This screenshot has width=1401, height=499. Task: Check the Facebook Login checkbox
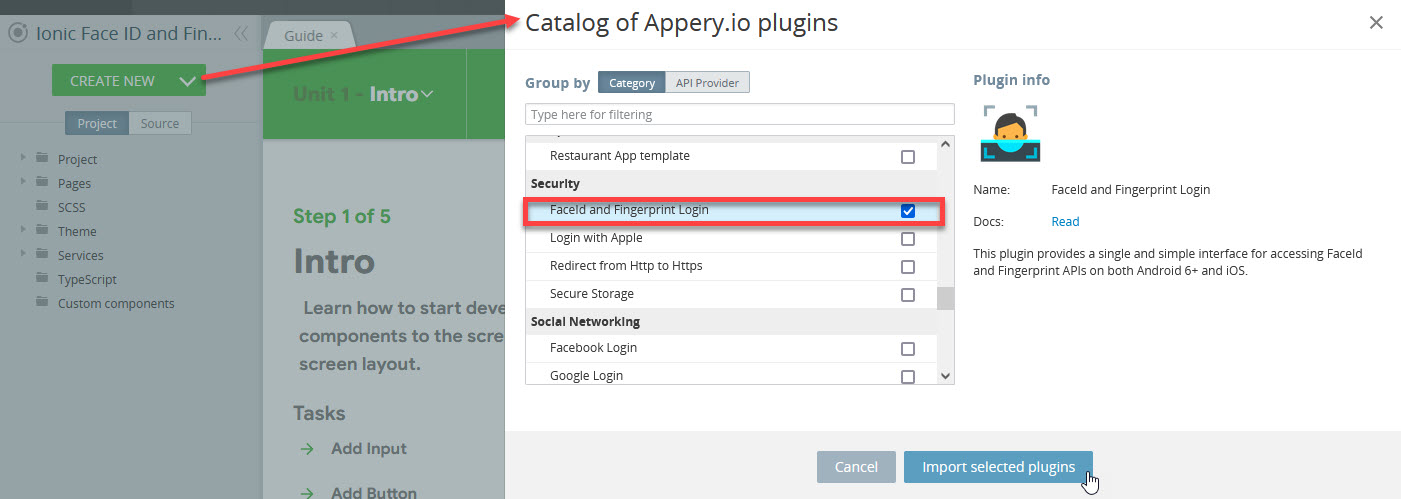(x=908, y=349)
